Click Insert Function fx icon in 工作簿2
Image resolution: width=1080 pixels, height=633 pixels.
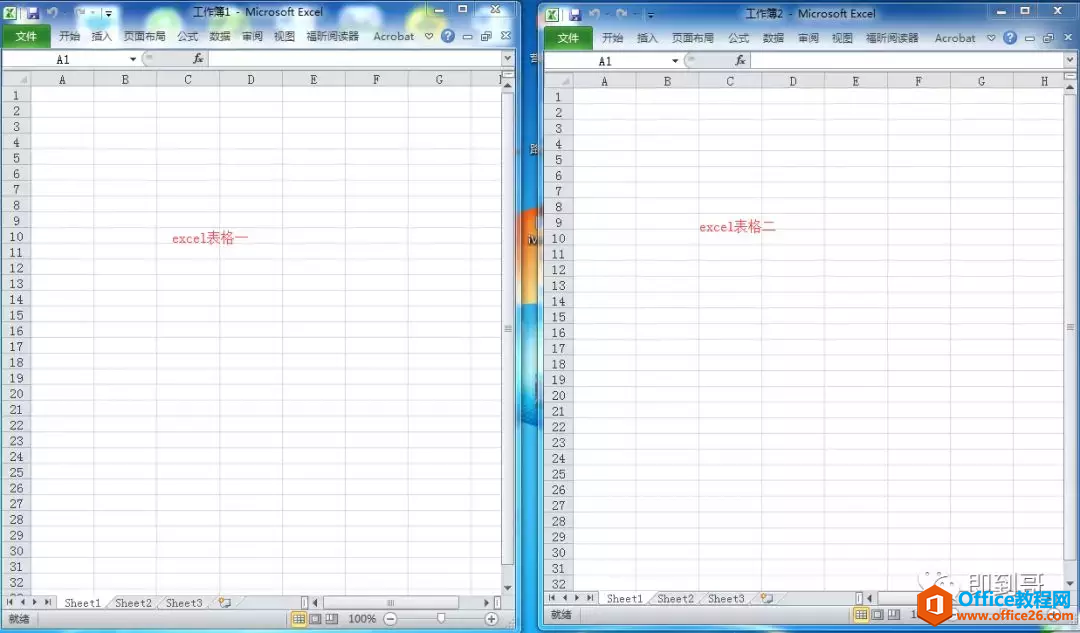(x=740, y=61)
